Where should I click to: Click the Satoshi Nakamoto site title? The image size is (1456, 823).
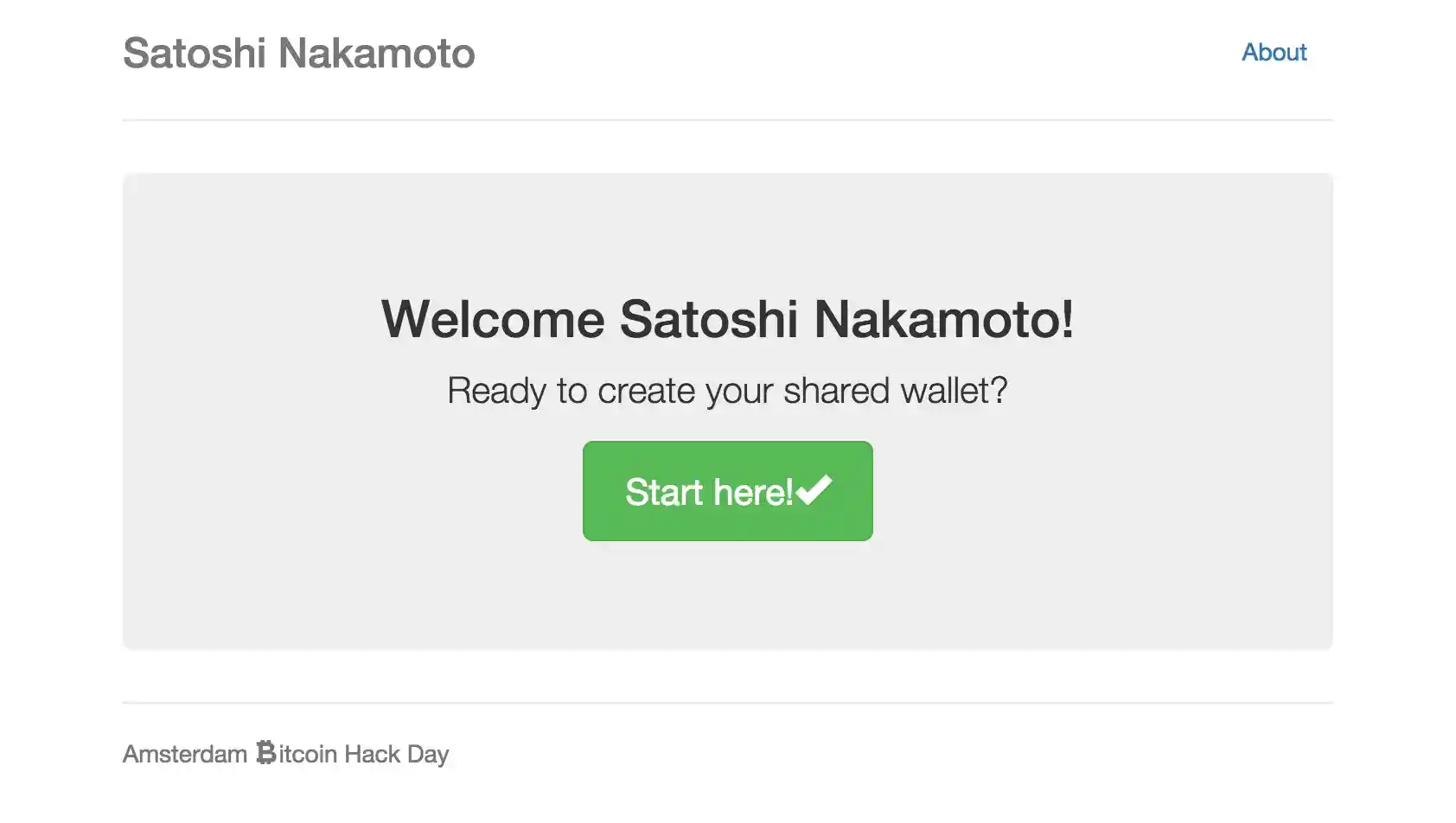(x=298, y=54)
